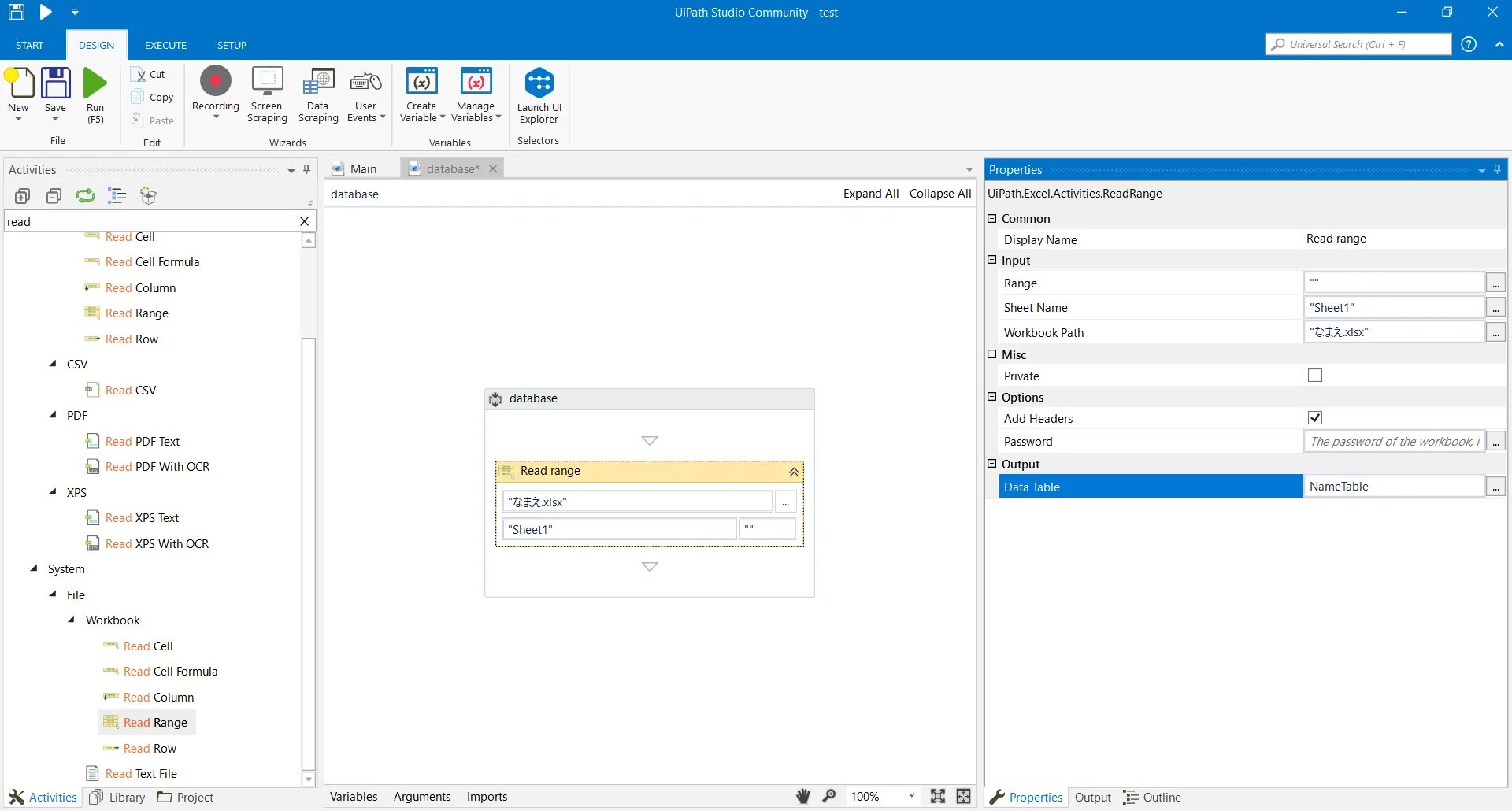Viewport: 1512px width, 811px height.
Task: Uncheck the Add Headers option
Action: point(1314,417)
